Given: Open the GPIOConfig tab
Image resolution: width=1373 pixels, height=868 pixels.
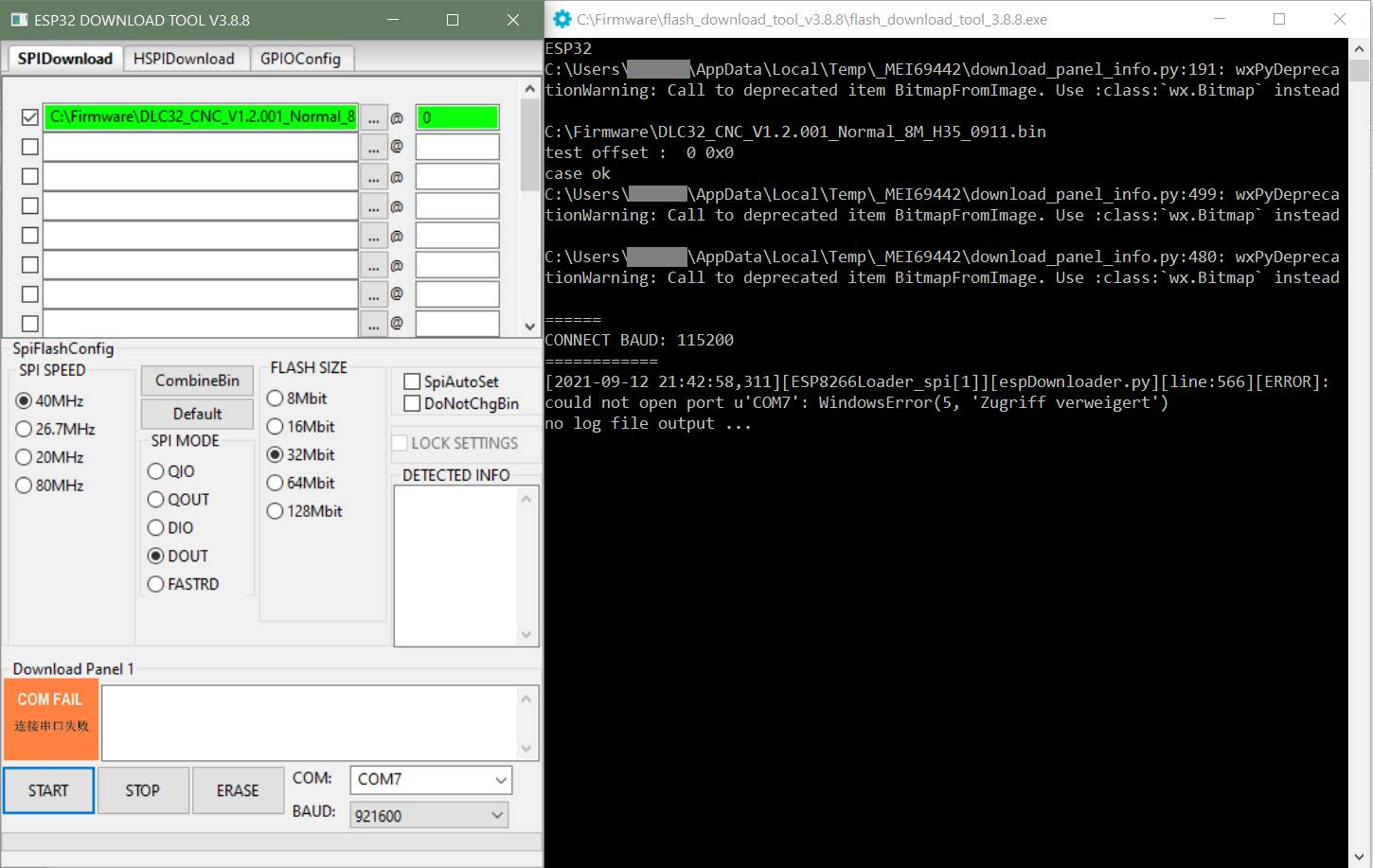Looking at the screenshot, I should tap(300, 59).
